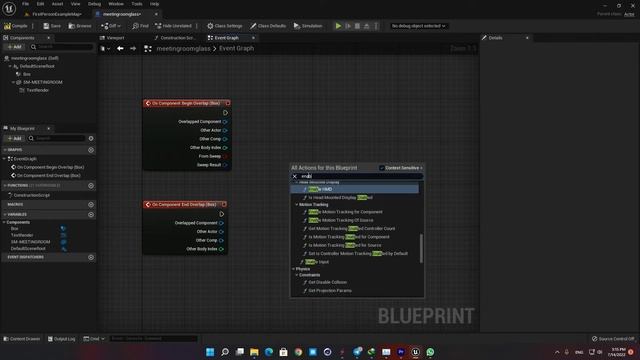Open the play options three-dot menu
640x360 pixels.
376,26
